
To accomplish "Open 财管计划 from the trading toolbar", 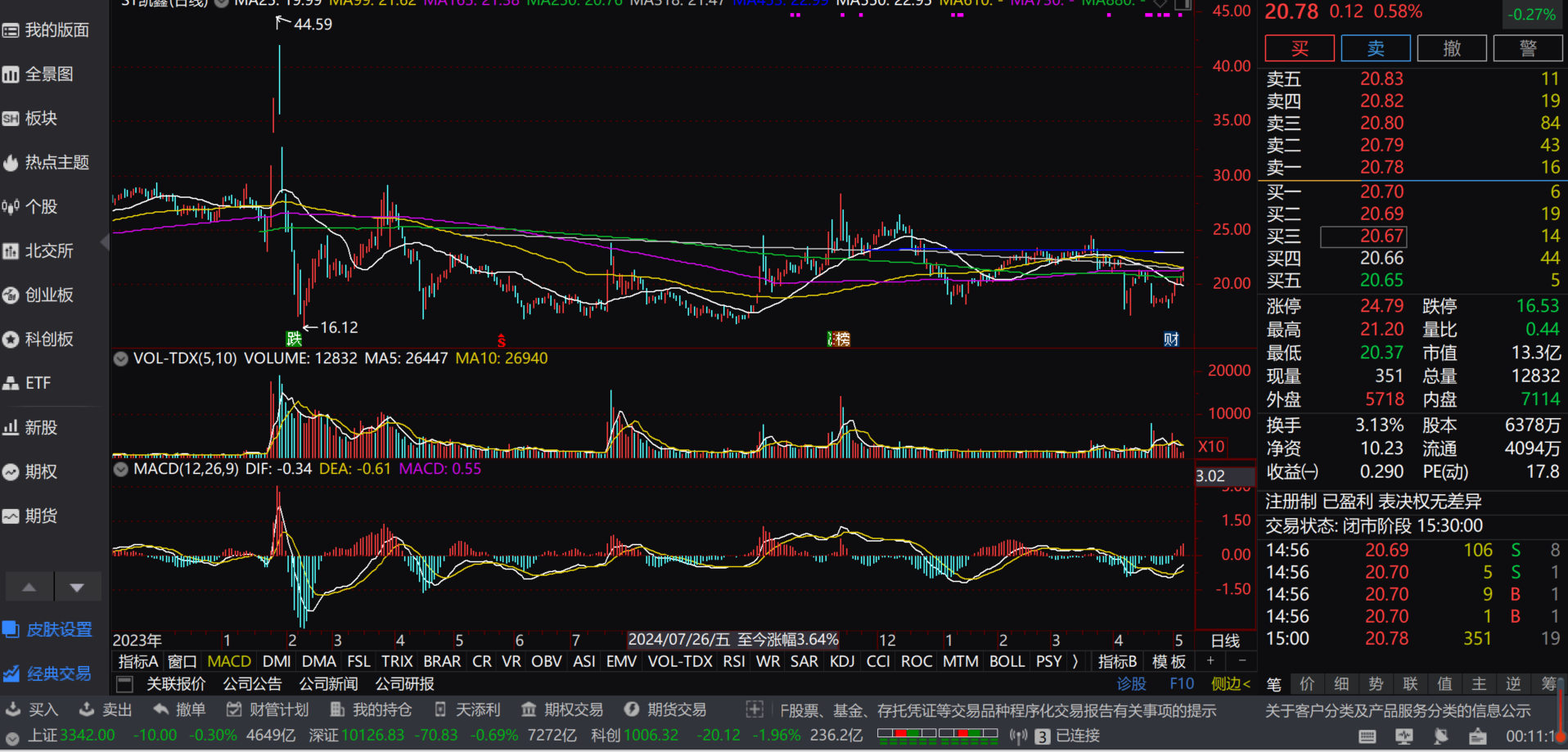I will click(268, 709).
